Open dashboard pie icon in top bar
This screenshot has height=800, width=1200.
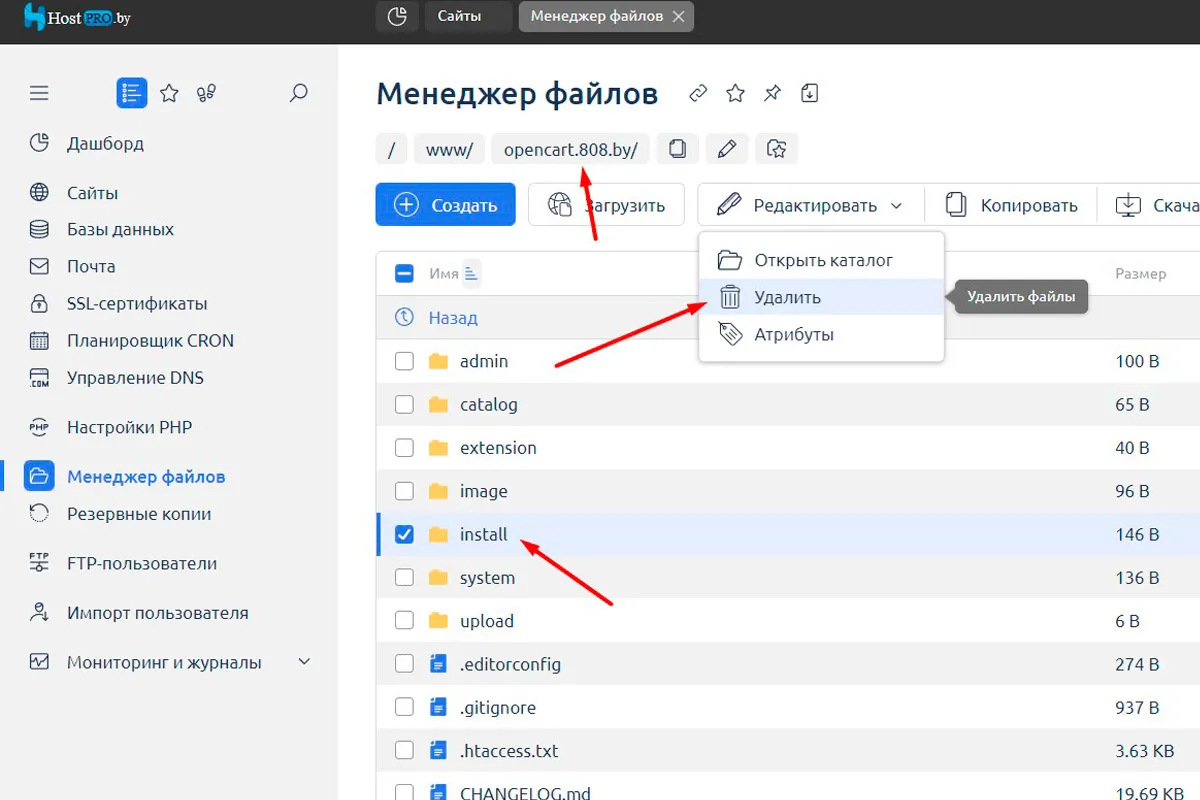point(397,16)
